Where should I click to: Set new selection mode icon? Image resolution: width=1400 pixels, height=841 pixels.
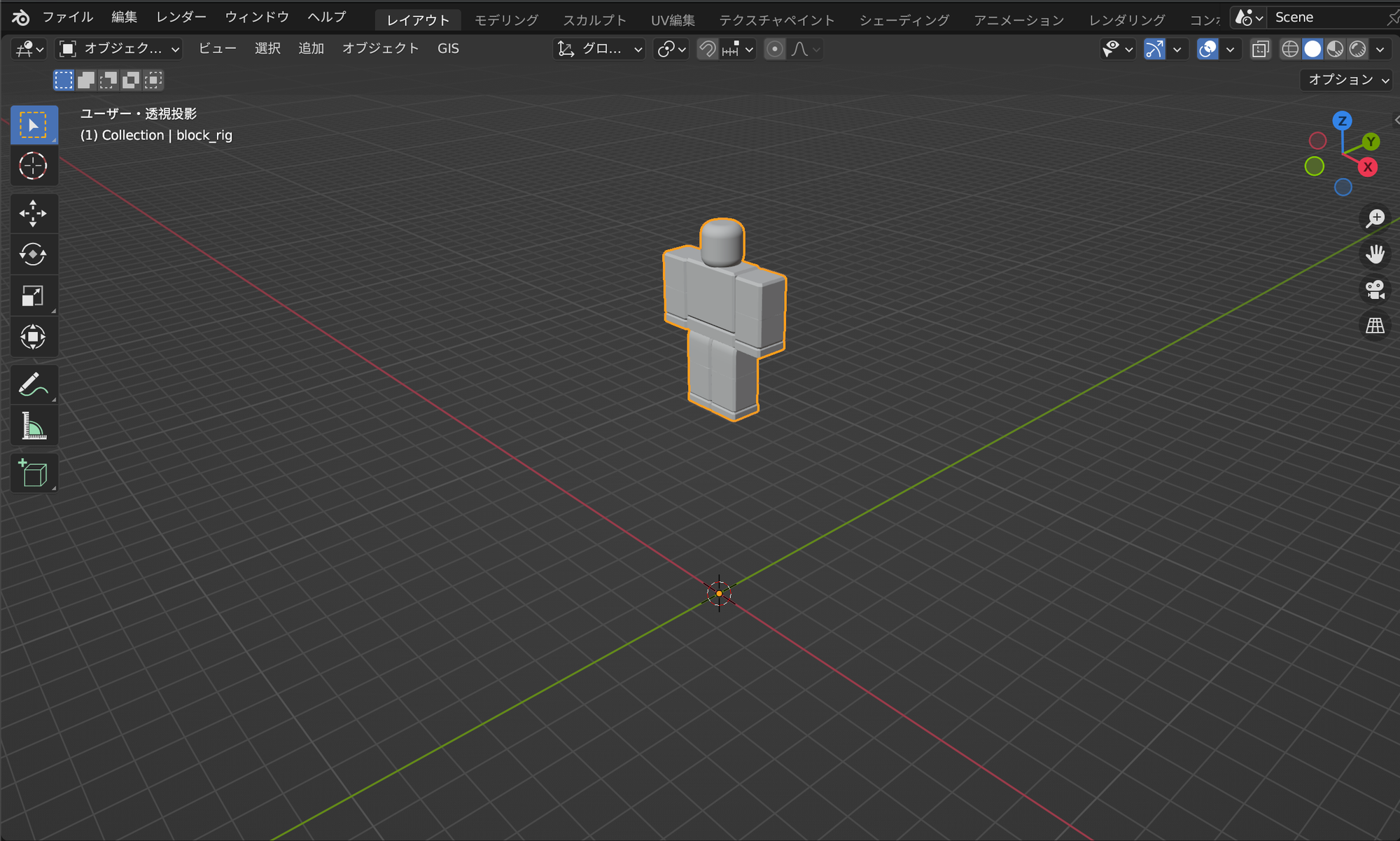click(x=64, y=80)
